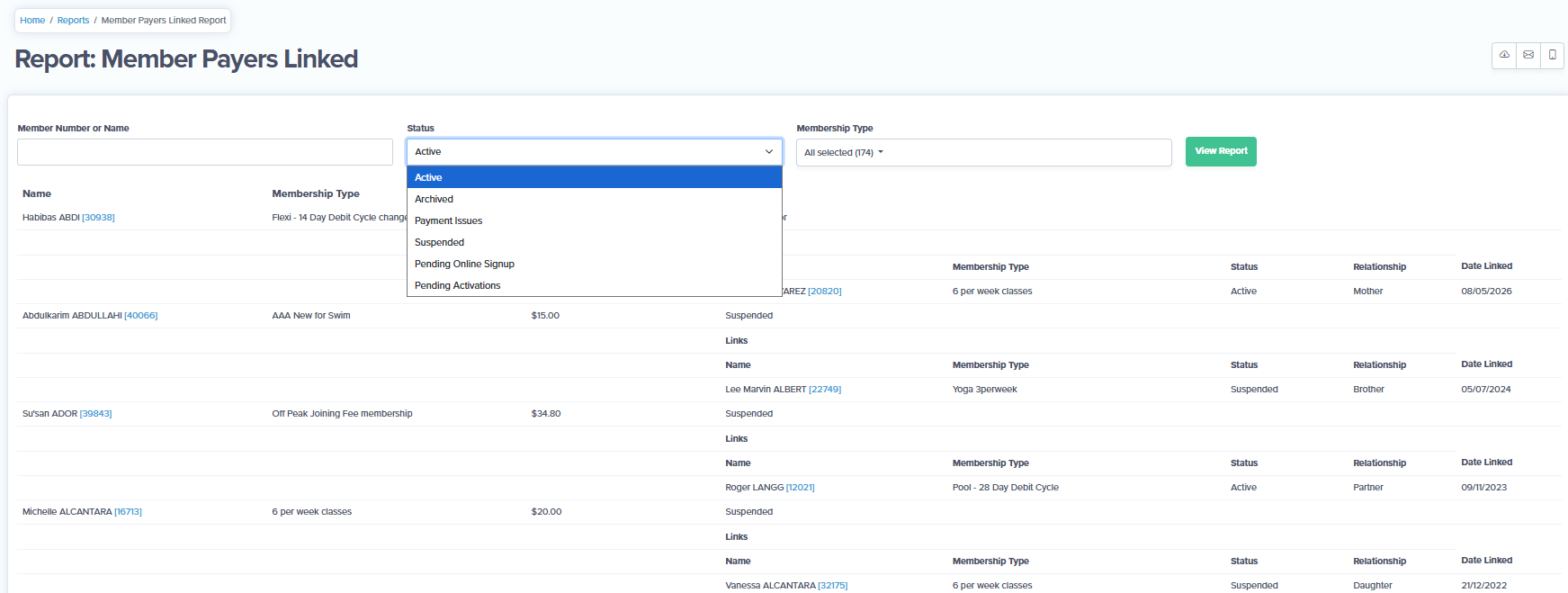Screen dimensions: 1568x593
Task: Open the Membership Type All selected dropdown
Action: pos(983,153)
